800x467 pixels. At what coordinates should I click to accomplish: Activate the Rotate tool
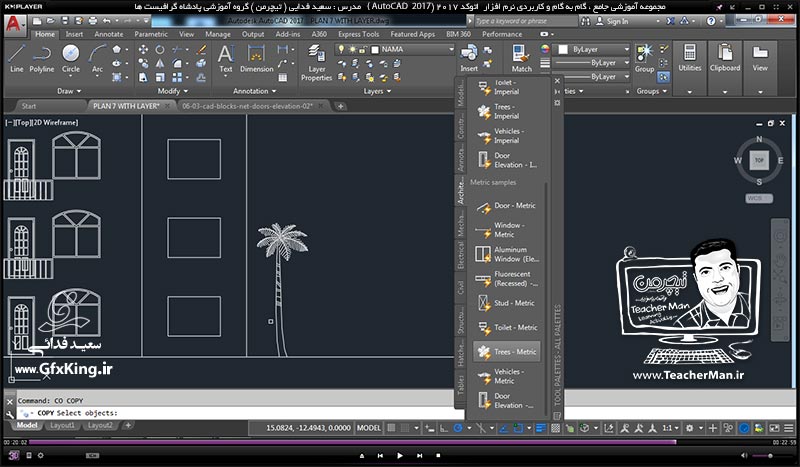[160, 50]
